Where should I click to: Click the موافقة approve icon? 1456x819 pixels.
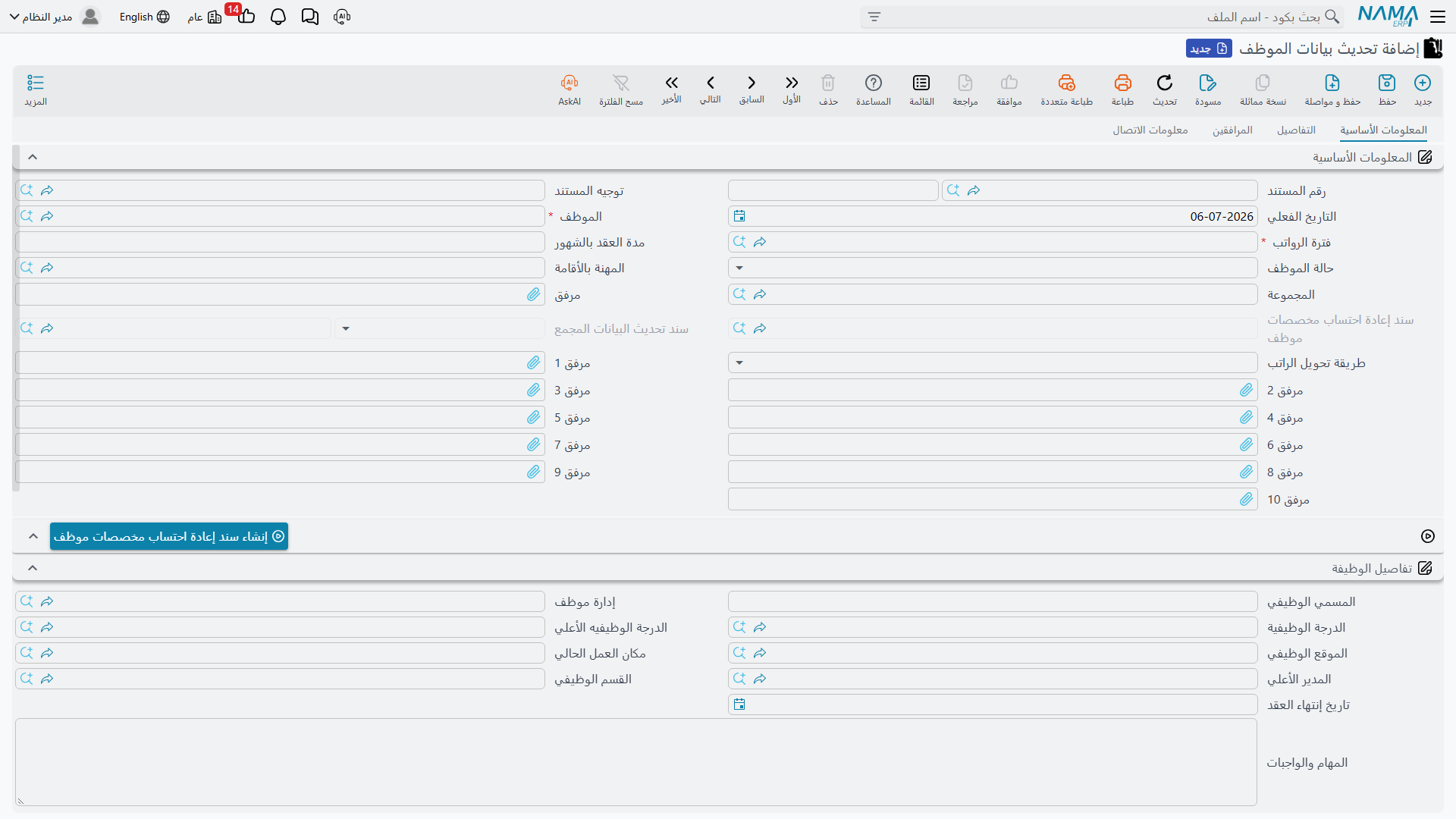(1009, 83)
